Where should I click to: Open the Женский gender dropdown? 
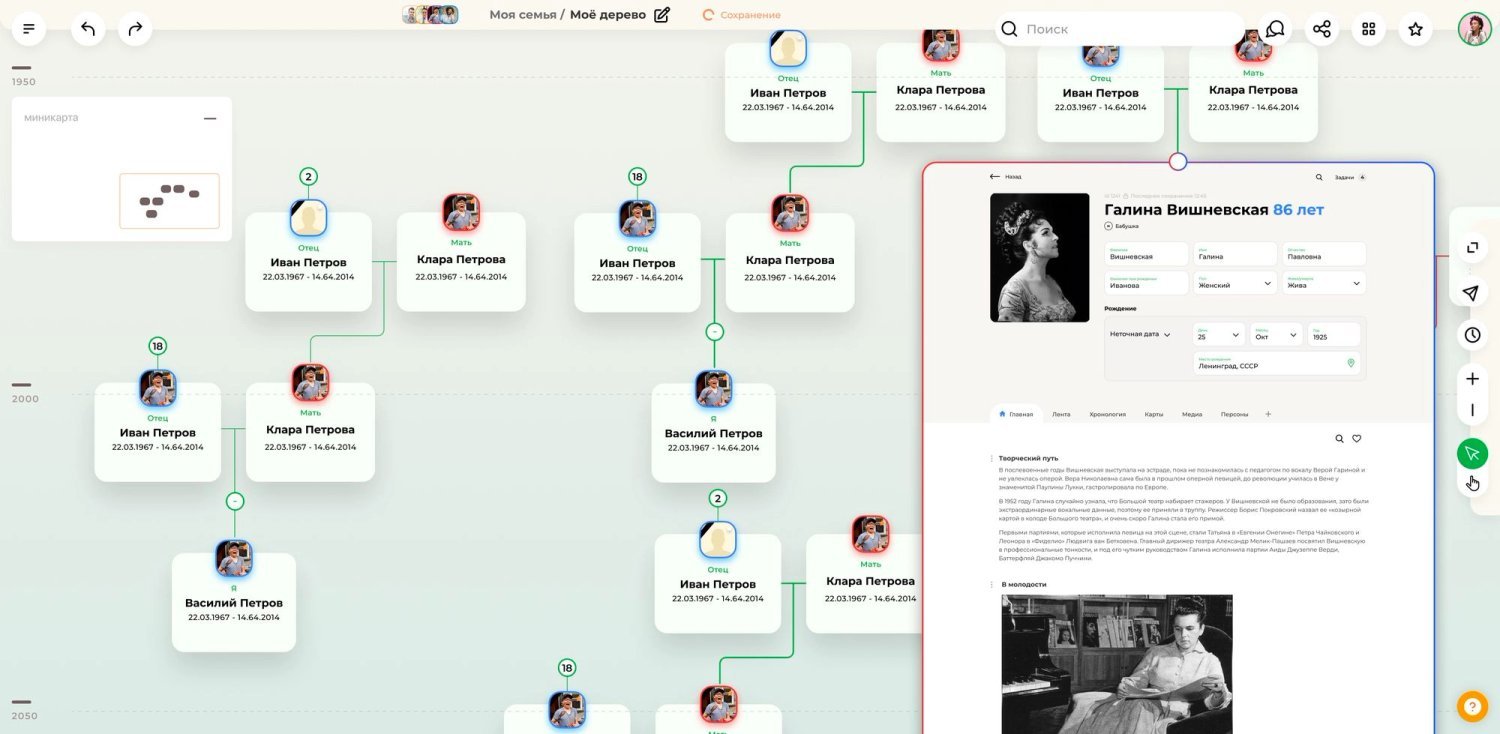1236,283
